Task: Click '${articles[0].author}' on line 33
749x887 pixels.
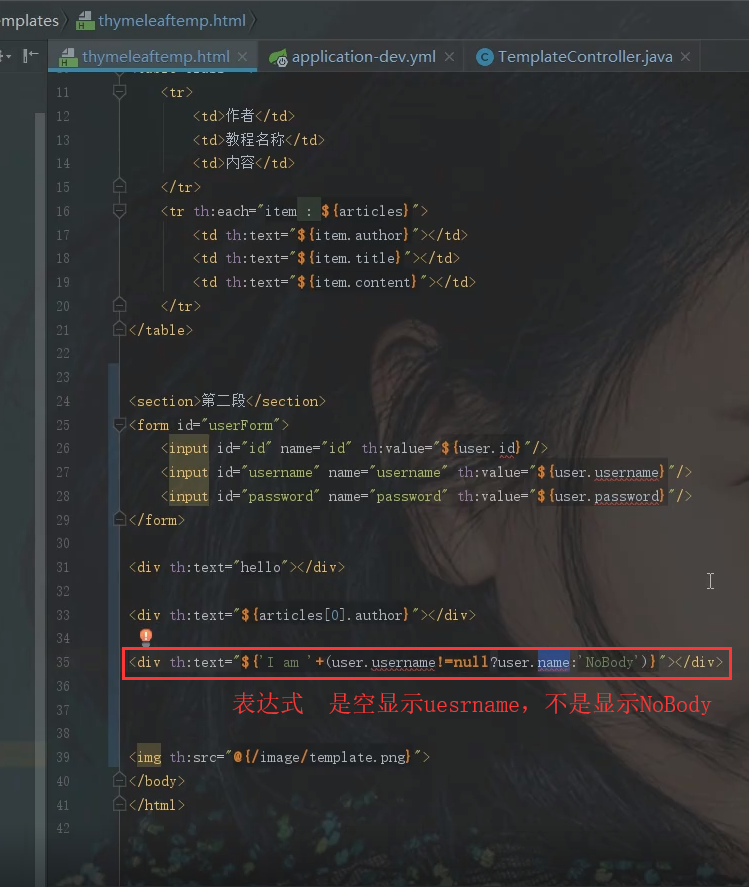Action: 325,615
